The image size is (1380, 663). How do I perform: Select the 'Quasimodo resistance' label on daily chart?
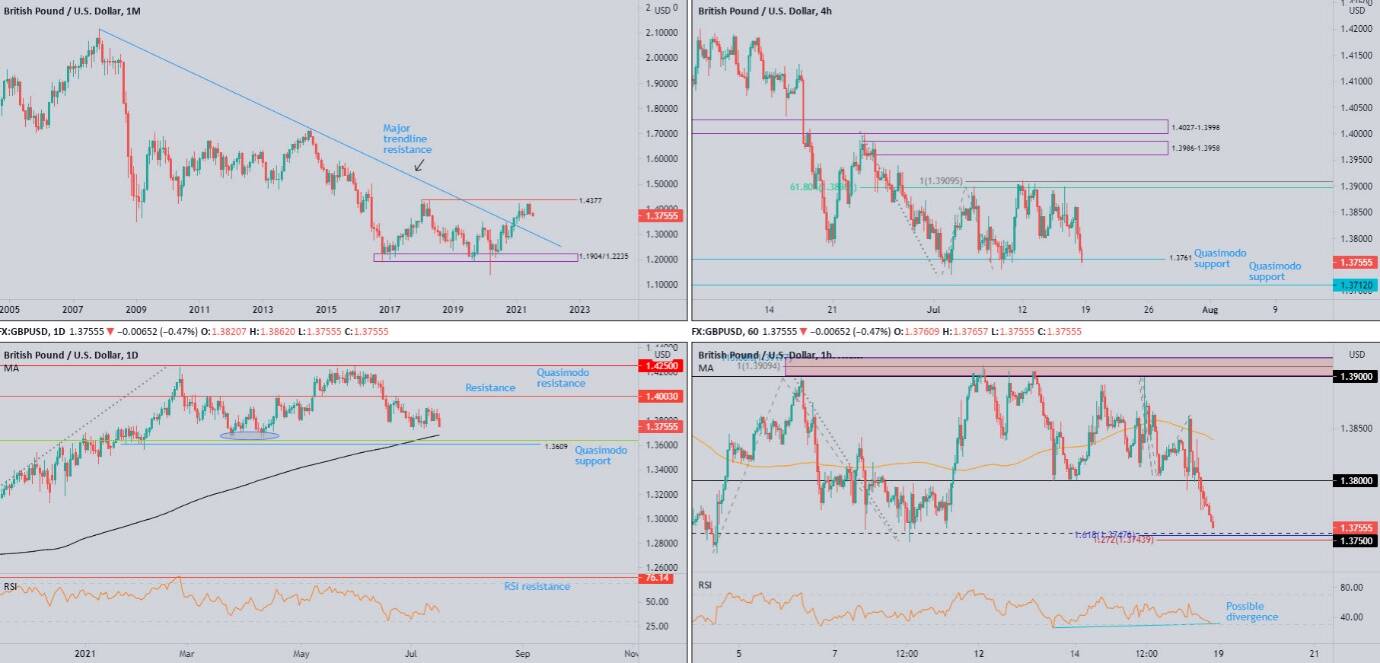point(563,378)
